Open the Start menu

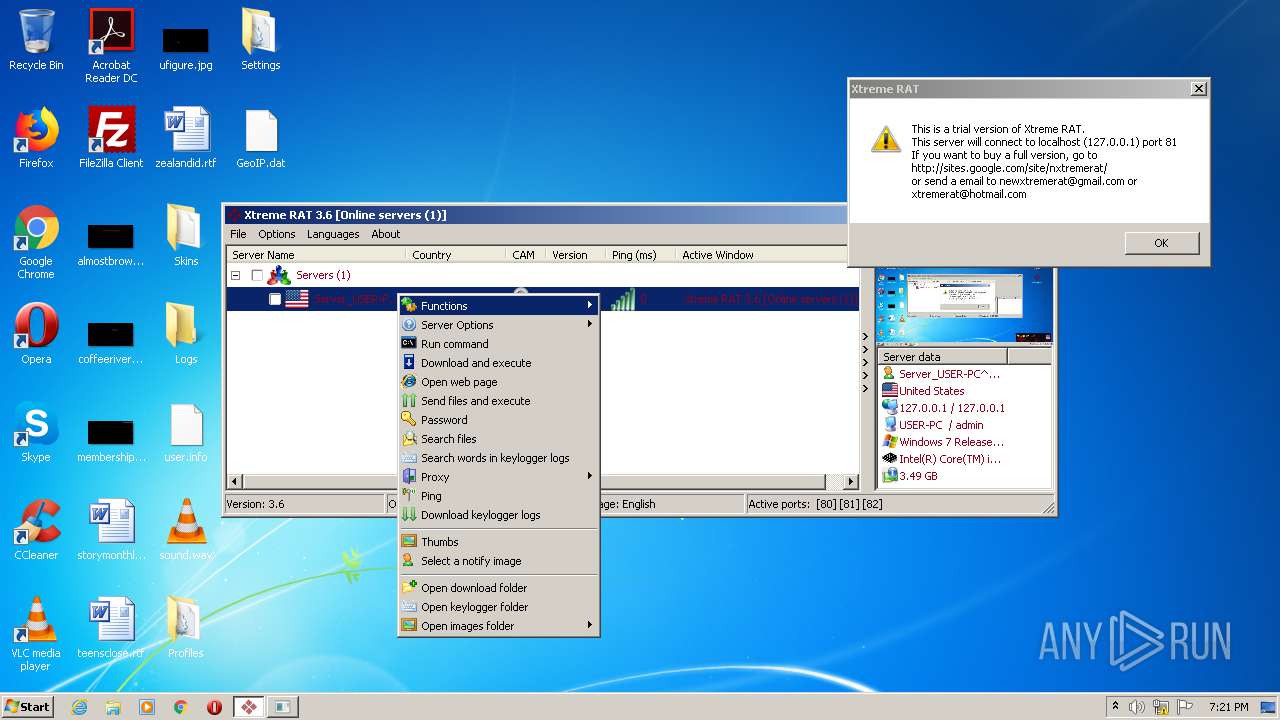(x=28, y=706)
